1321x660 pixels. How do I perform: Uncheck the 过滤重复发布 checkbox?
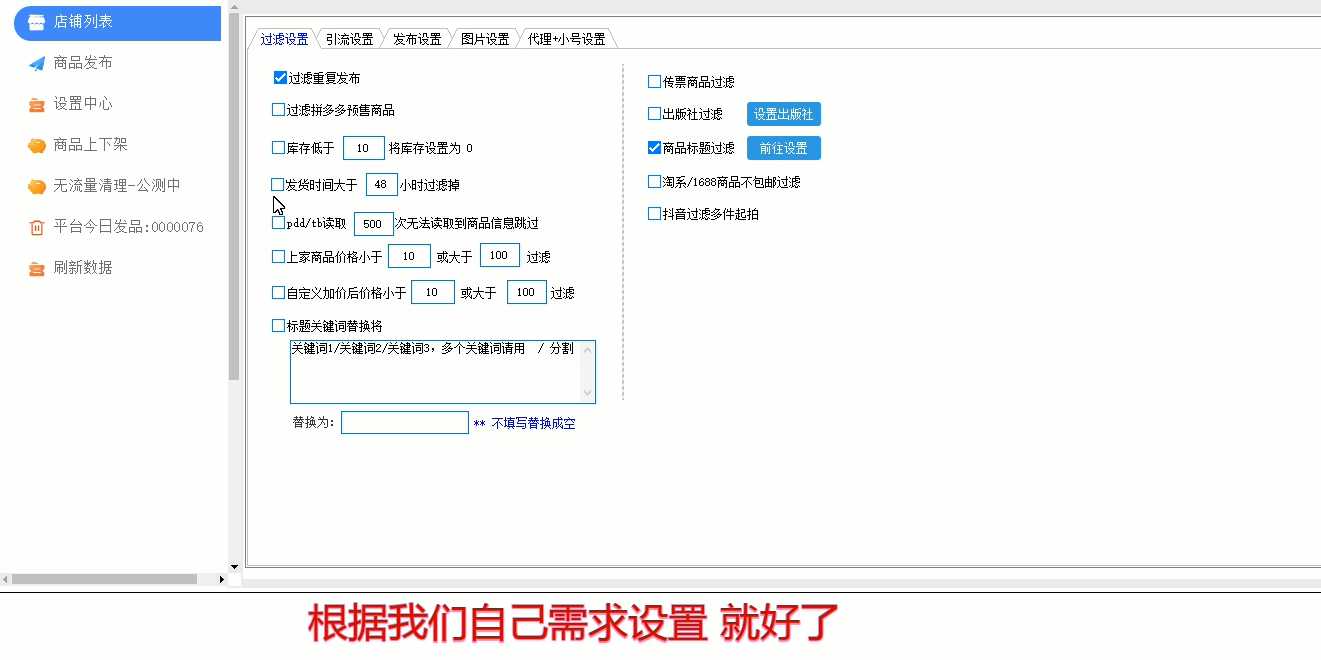(x=280, y=78)
